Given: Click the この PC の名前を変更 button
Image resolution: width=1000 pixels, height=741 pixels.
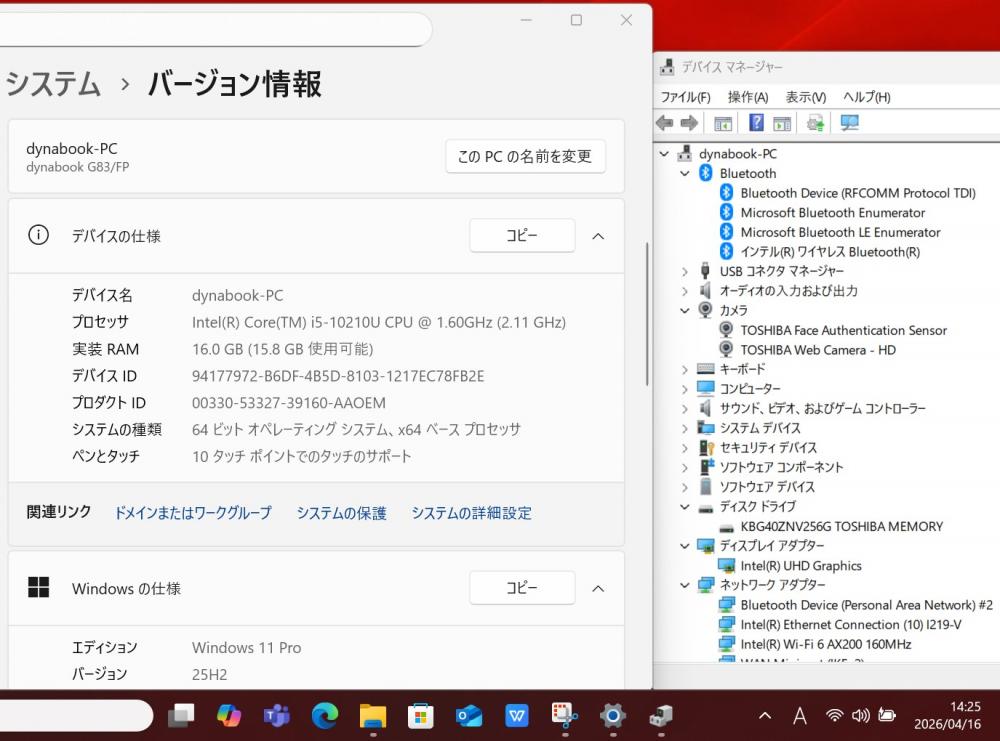Looking at the screenshot, I should point(525,156).
